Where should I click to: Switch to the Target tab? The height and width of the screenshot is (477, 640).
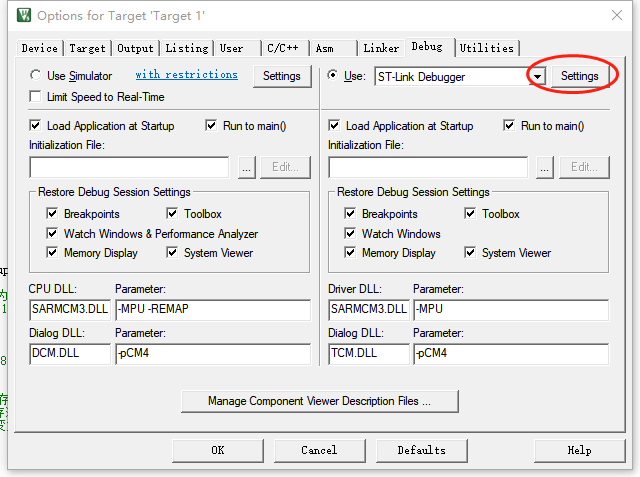click(87, 48)
